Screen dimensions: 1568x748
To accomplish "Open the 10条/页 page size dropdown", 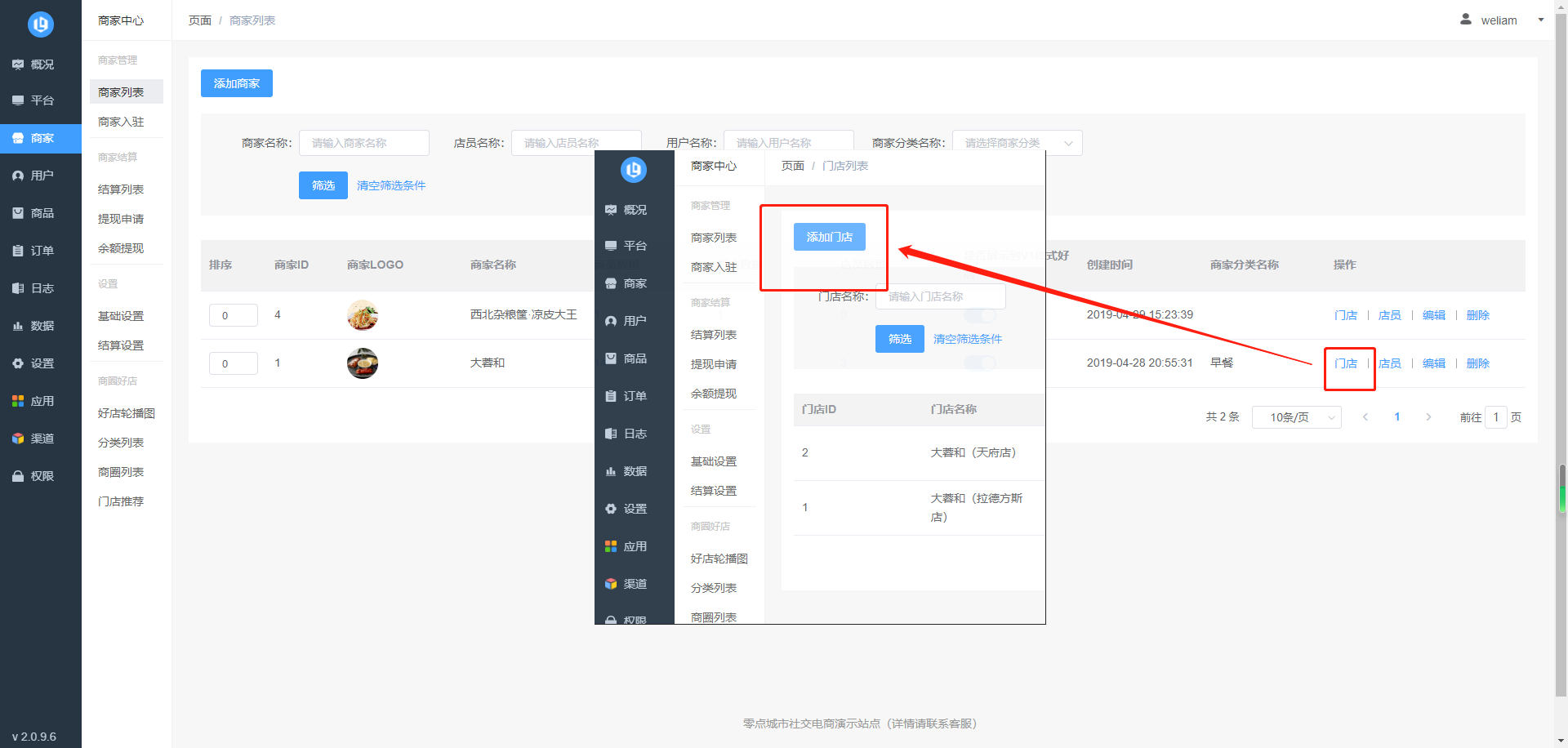I will (1296, 417).
